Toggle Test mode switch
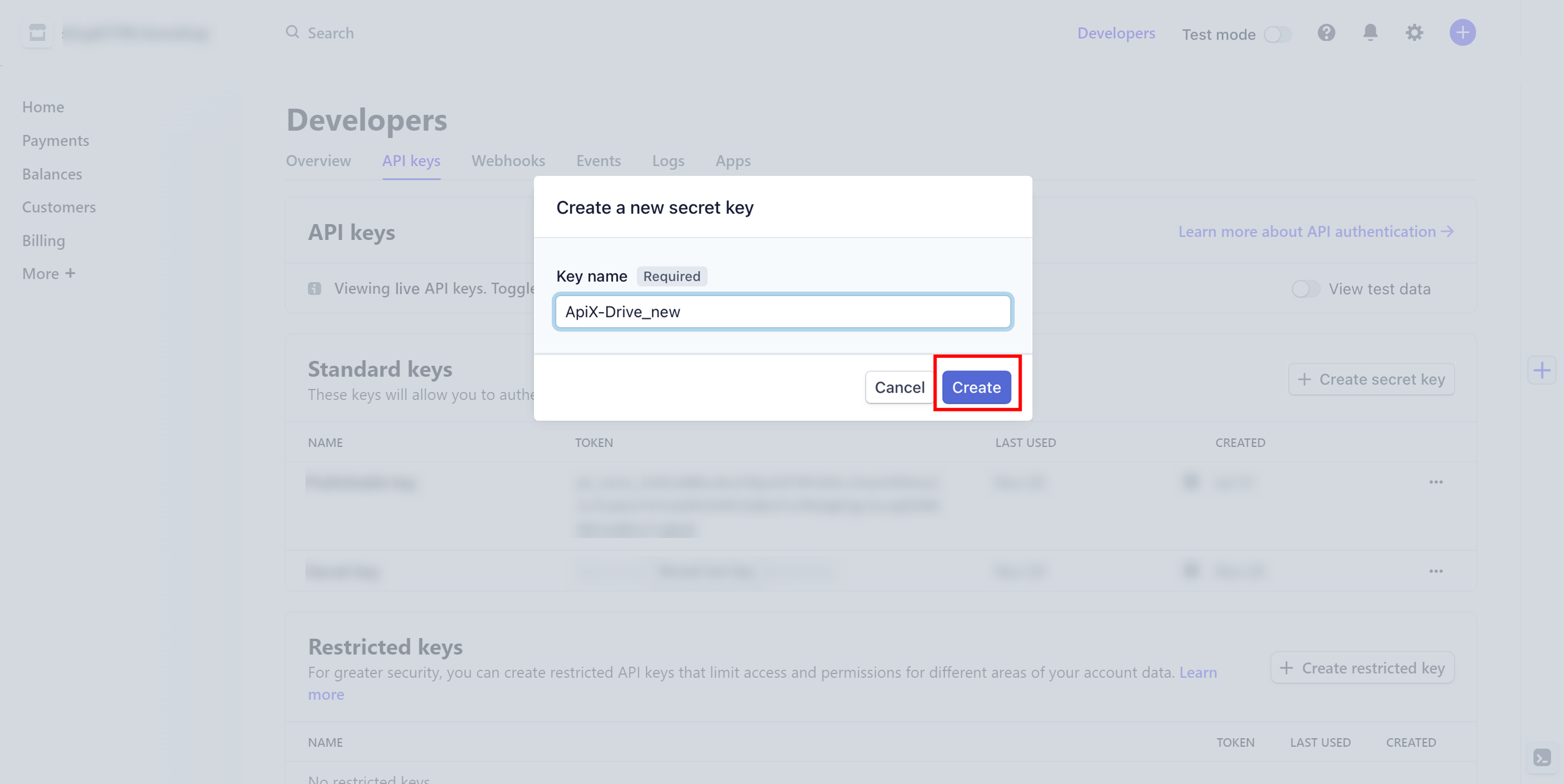1564x784 pixels. coord(1278,34)
